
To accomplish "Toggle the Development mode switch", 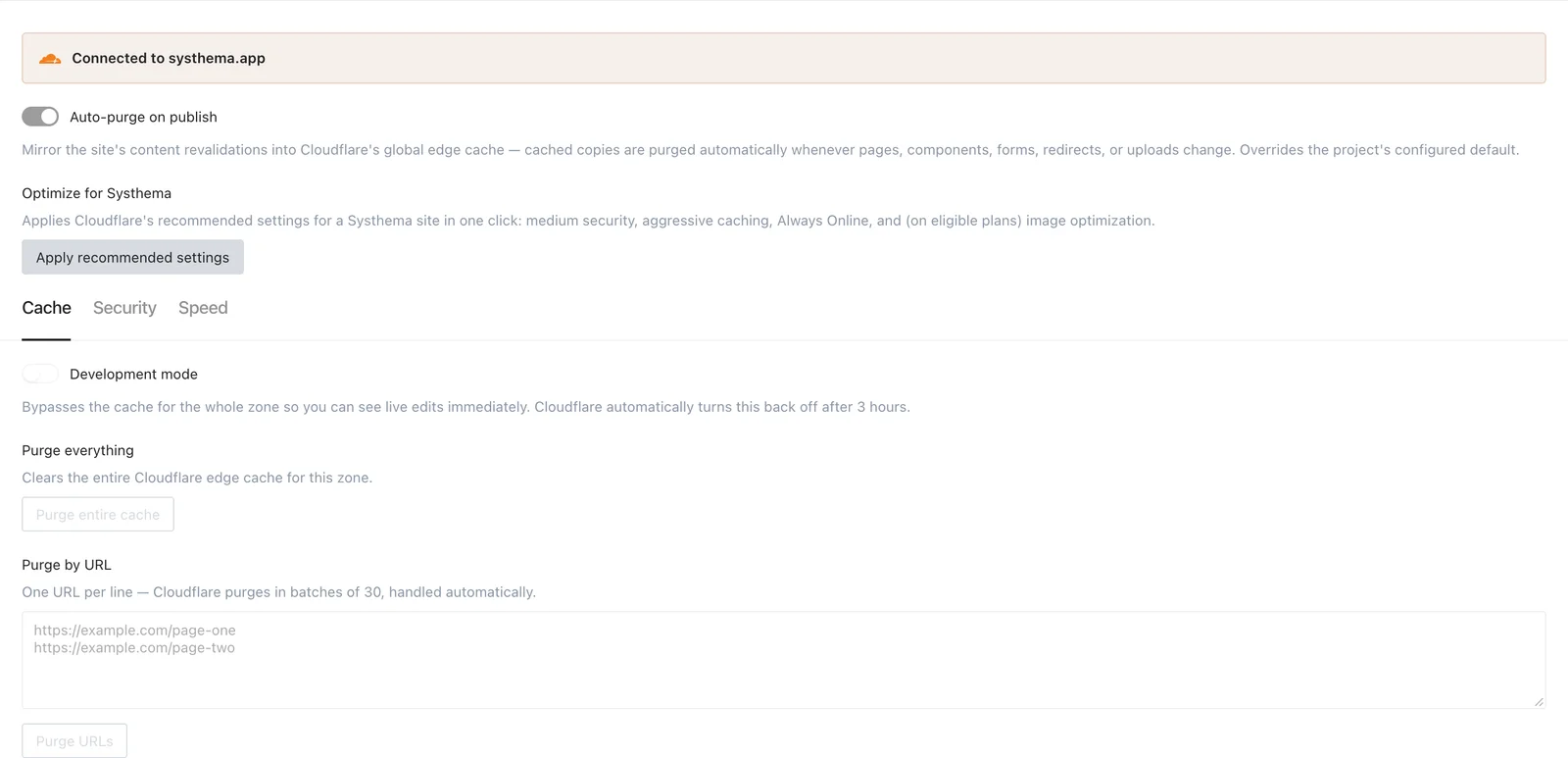I will pyautogui.click(x=40, y=374).
